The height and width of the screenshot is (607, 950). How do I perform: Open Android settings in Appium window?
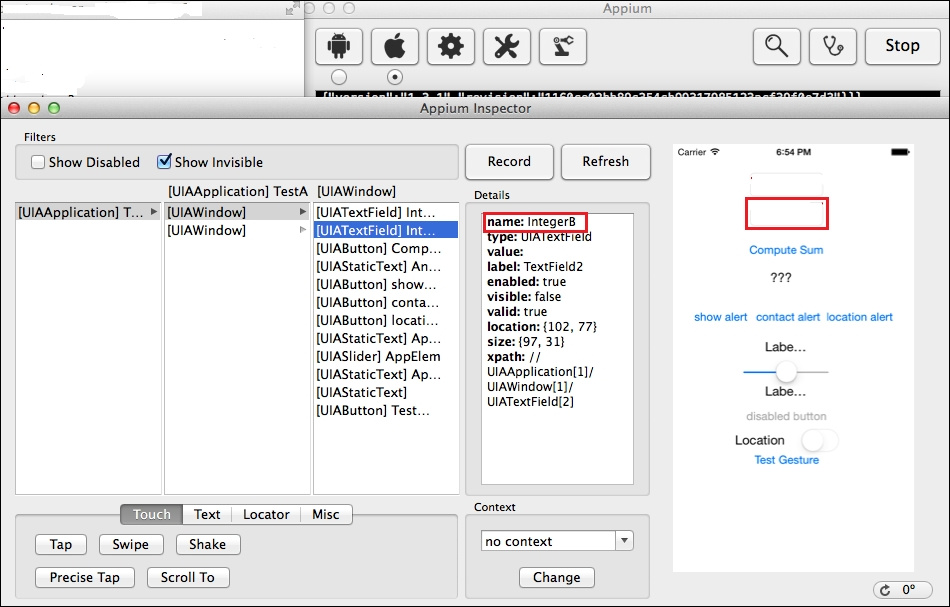pyautogui.click(x=339, y=46)
